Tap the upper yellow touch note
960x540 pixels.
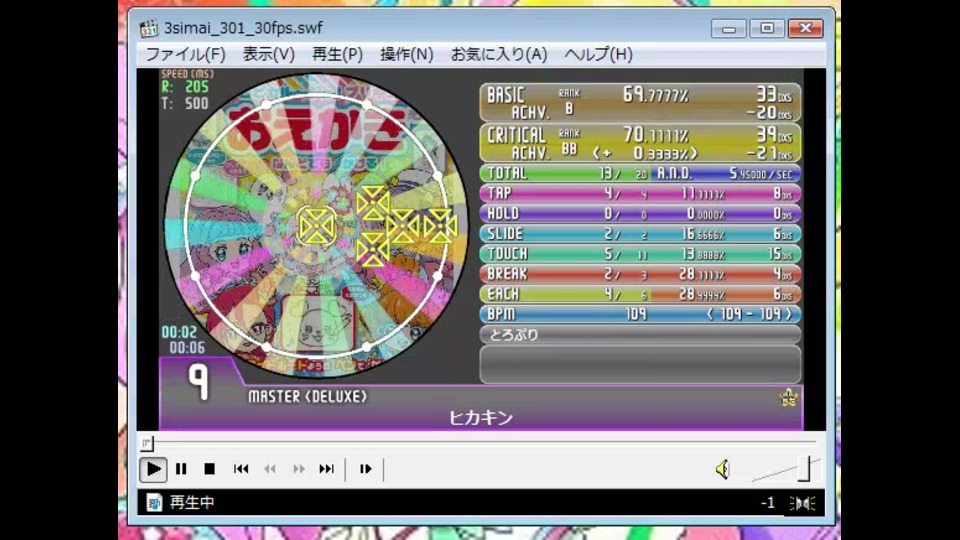(x=373, y=203)
